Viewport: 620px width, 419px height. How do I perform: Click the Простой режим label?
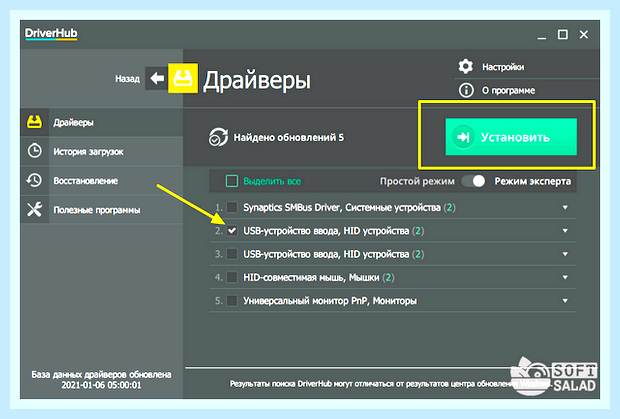pos(417,181)
